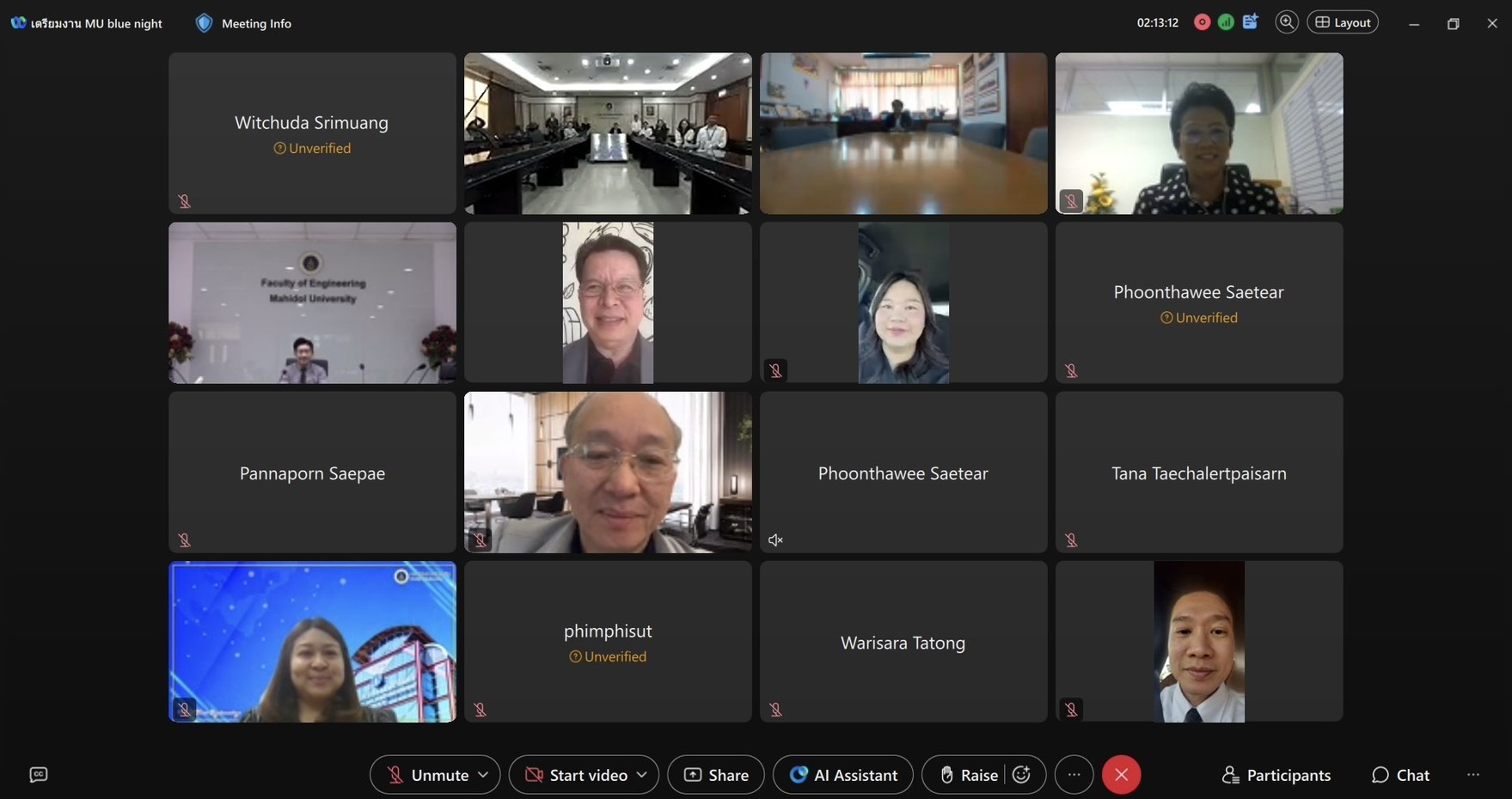Toggle Unmute microphone button
This screenshot has height=799, width=1512.
tap(428, 775)
